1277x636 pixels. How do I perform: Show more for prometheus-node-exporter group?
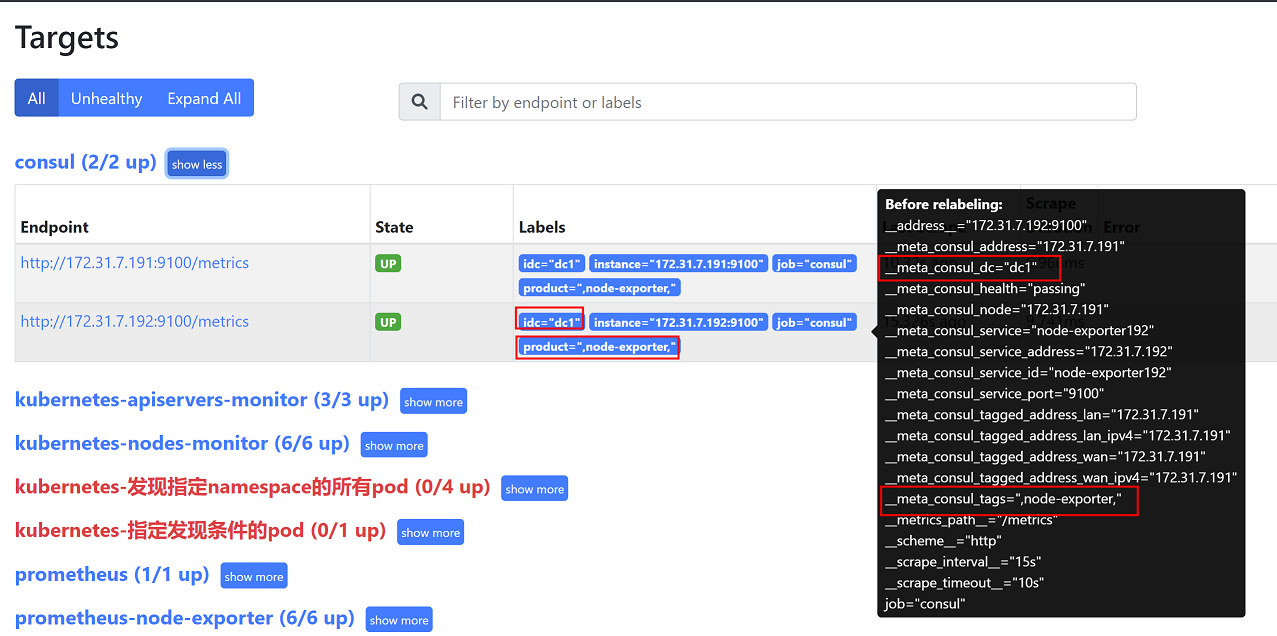399,620
